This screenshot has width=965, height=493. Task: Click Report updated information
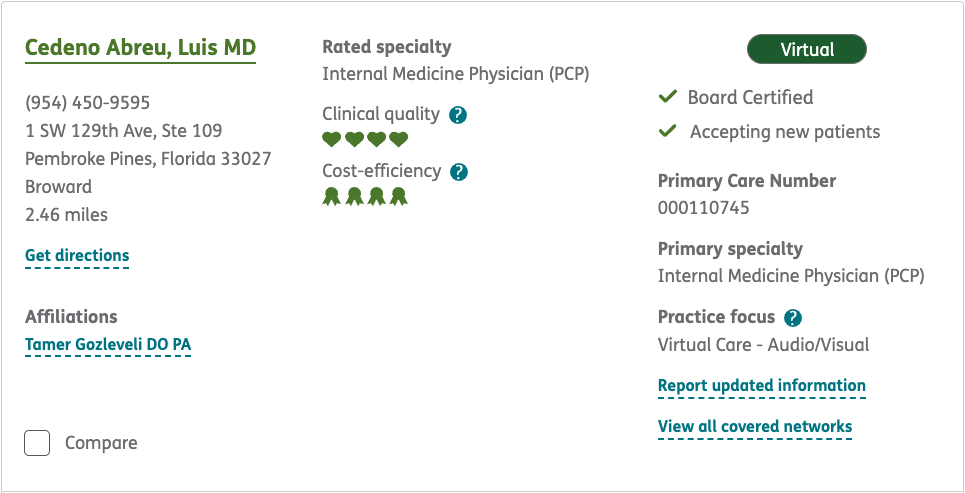click(x=762, y=386)
